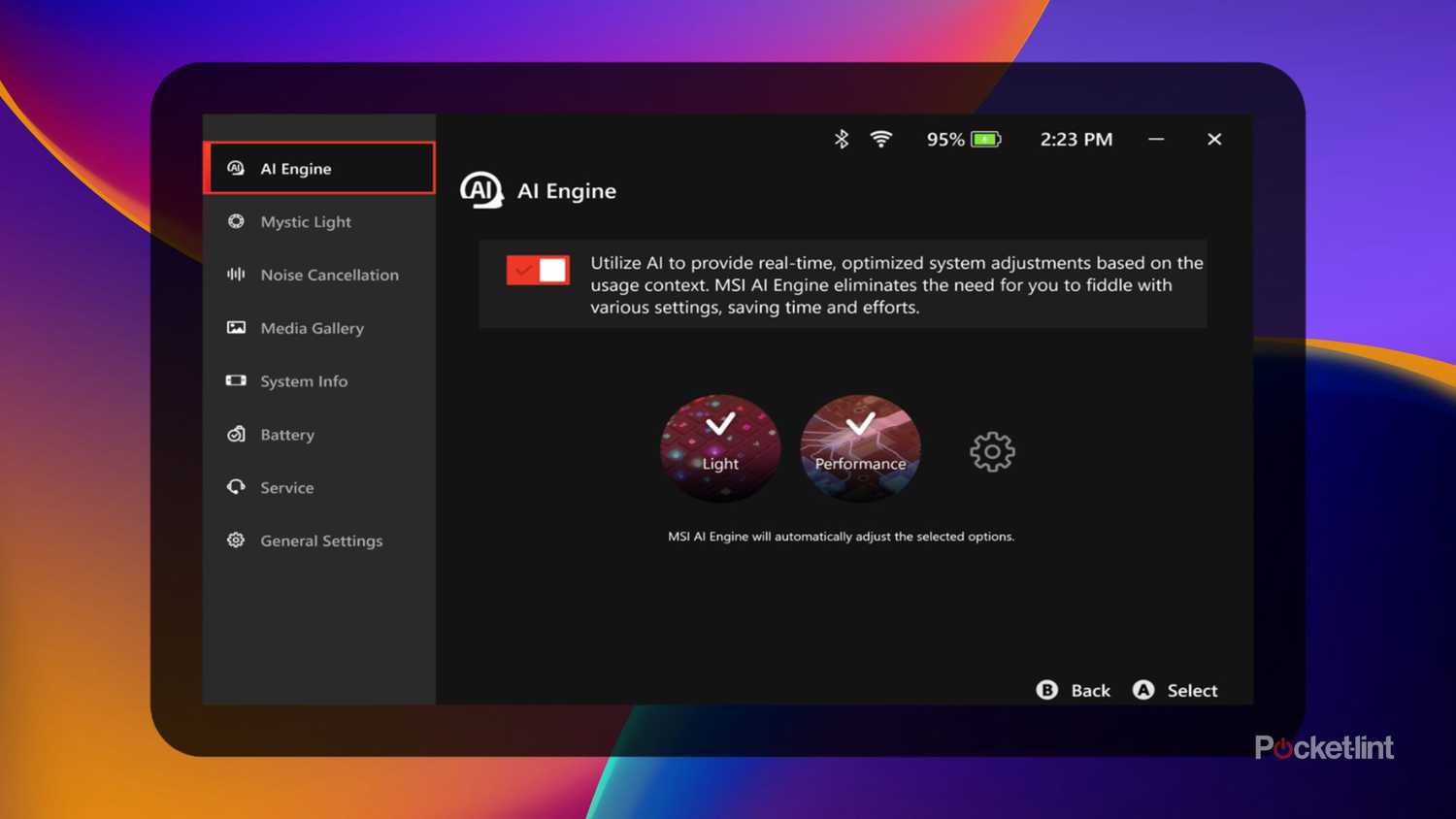Click the Battery sidebar icon
This screenshot has width=1456, height=819.
pyautogui.click(x=236, y=434)
